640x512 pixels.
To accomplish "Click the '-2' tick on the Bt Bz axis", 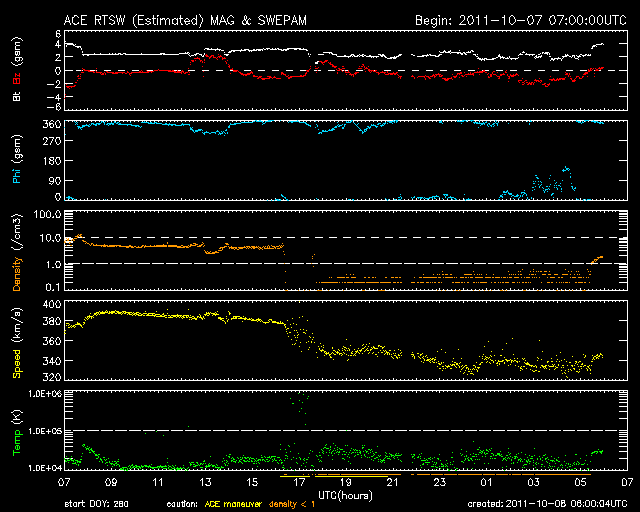I will click(x=53, y=83).
